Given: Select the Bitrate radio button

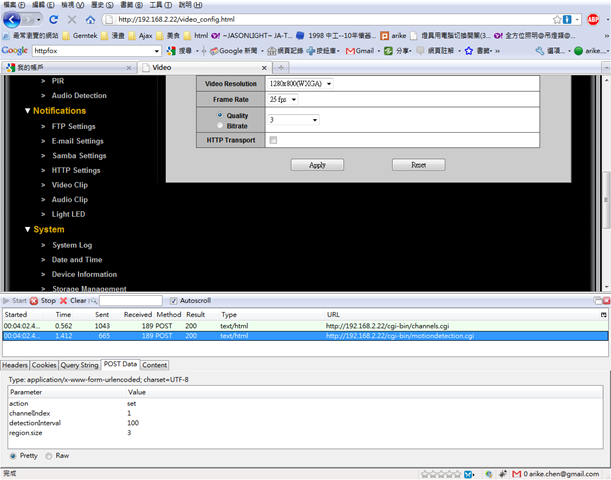Looking at the screenshot, I should coord(220,125).
